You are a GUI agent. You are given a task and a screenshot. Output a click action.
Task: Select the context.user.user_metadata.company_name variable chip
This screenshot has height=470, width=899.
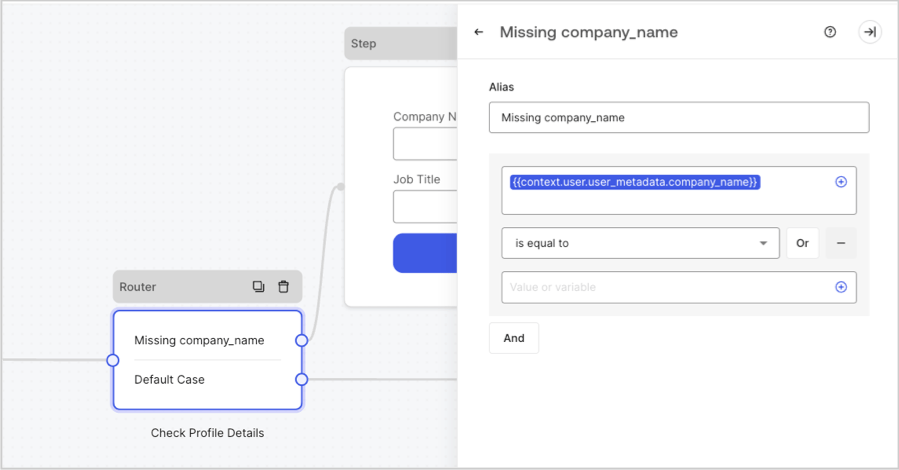click(635, 182)
